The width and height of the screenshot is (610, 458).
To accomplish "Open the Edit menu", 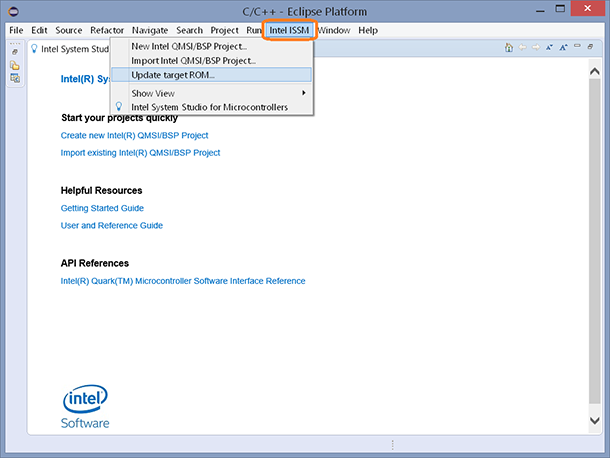I will (x=39, y=30).
